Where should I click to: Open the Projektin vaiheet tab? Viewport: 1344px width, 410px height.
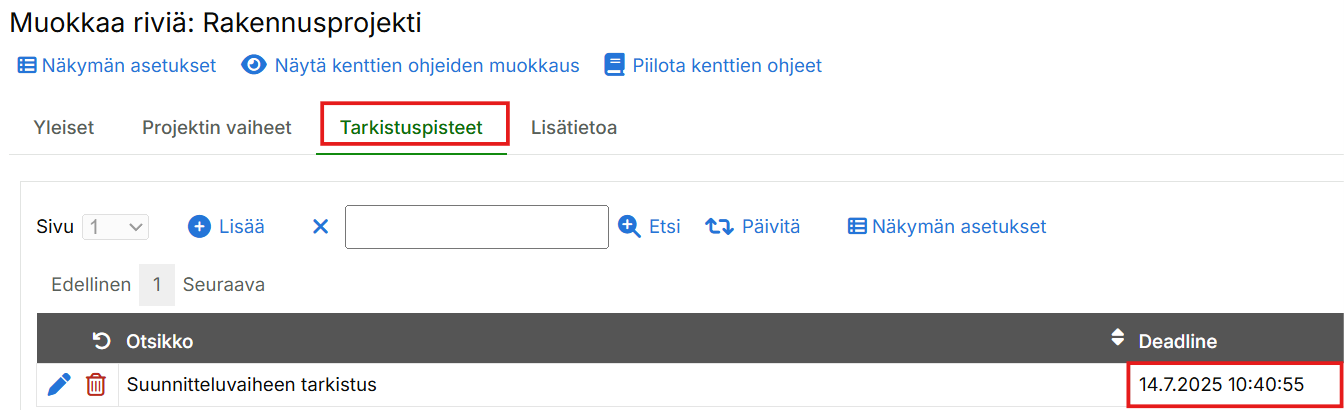point(217,128)
